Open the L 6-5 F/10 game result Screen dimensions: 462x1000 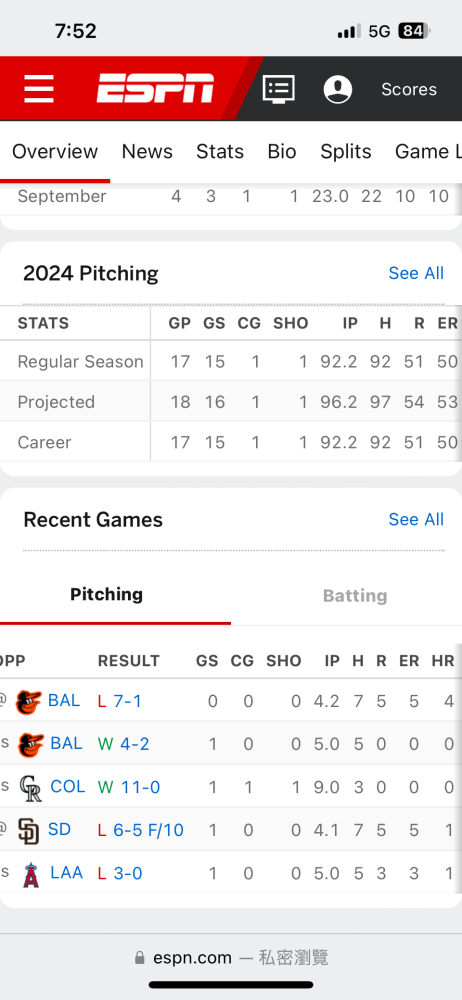pyautogui.click(x=140, y=830)
